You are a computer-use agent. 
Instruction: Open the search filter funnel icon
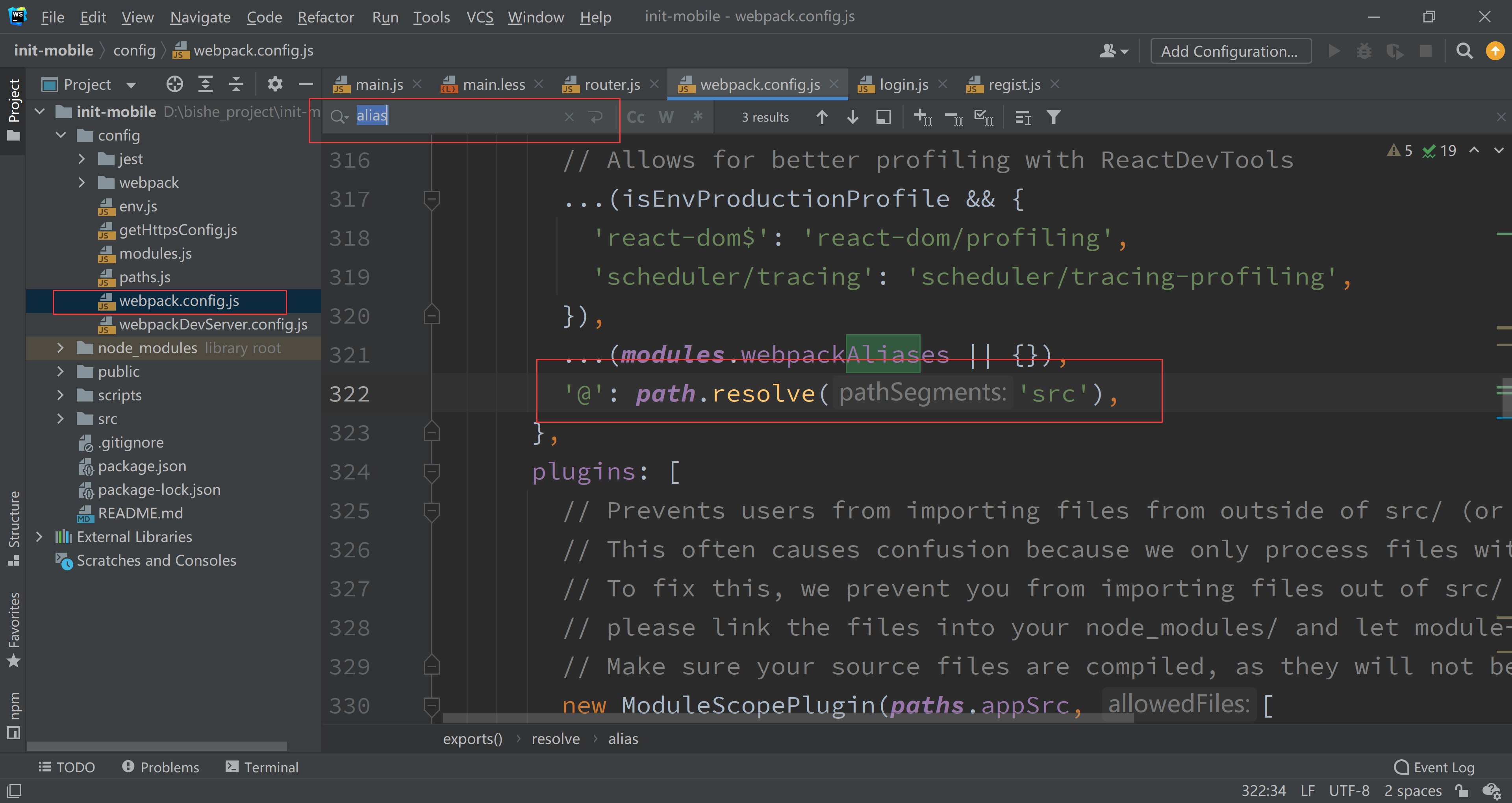[1054, 117]
